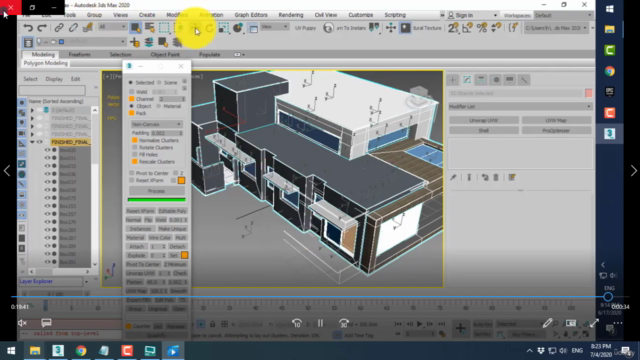Open the Customize menu

[360, 15]
